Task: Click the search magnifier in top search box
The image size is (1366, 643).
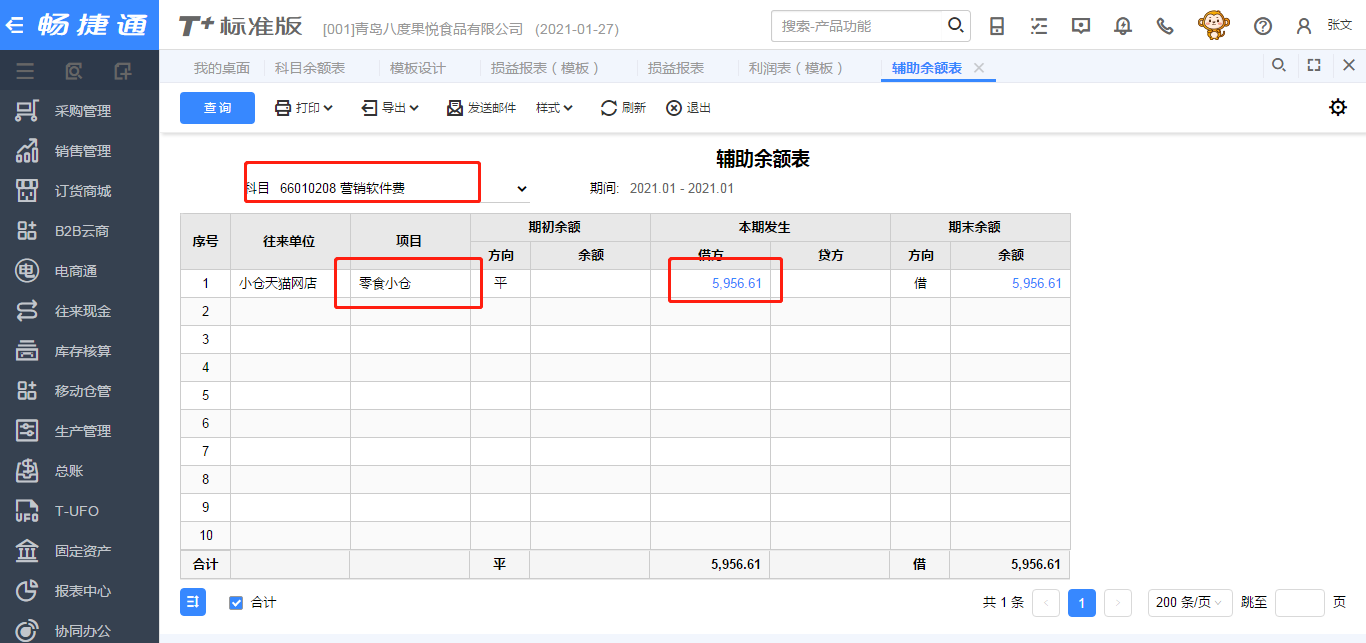Action: 955,25
